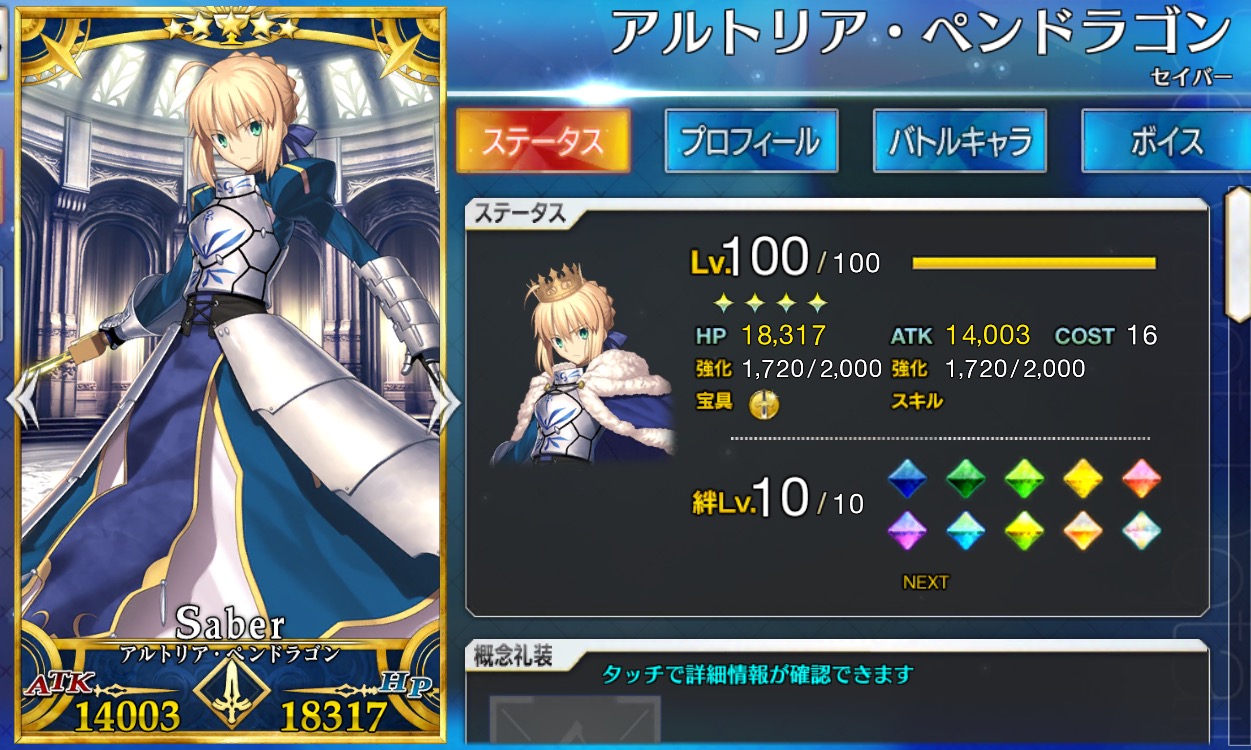Click the Saber servant card artwork
This screenshot has height=750, width=1251.
(231, 375)
